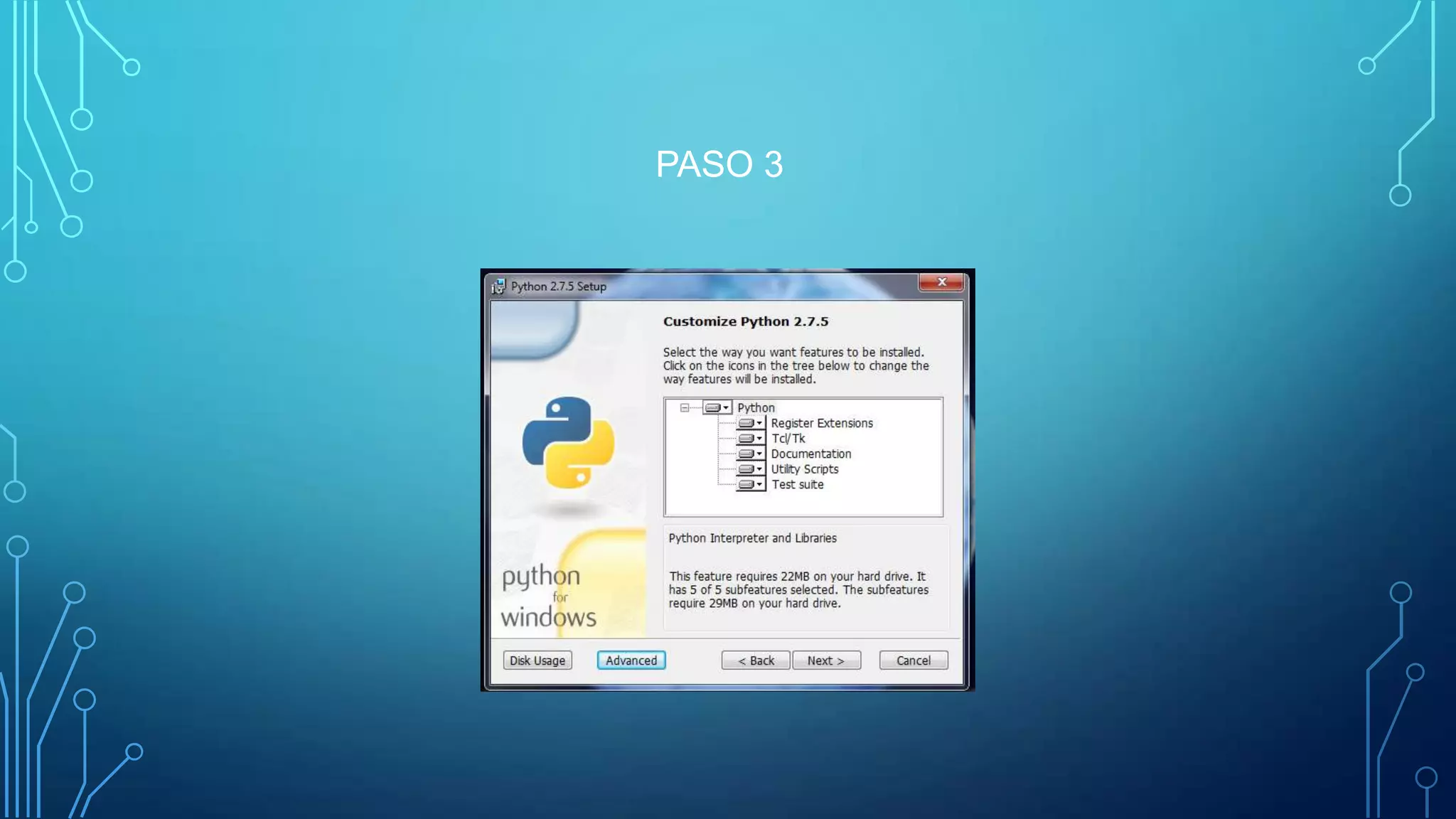This screenshot has width=1456, height=819.
Task: Click the Python Interpreter and Libraries description
Action: (752, 538)
